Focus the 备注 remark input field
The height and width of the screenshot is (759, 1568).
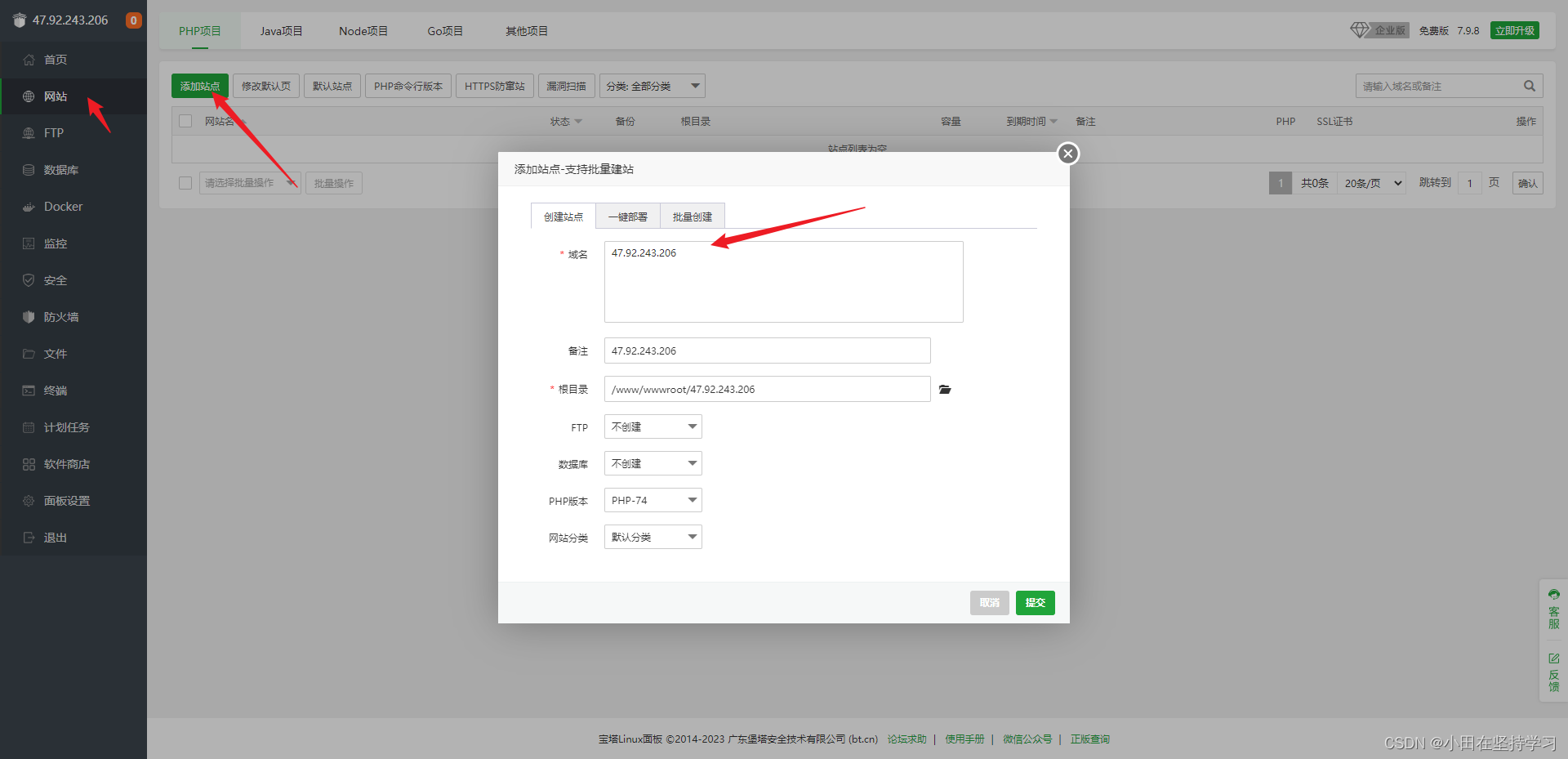click(768, 350)
